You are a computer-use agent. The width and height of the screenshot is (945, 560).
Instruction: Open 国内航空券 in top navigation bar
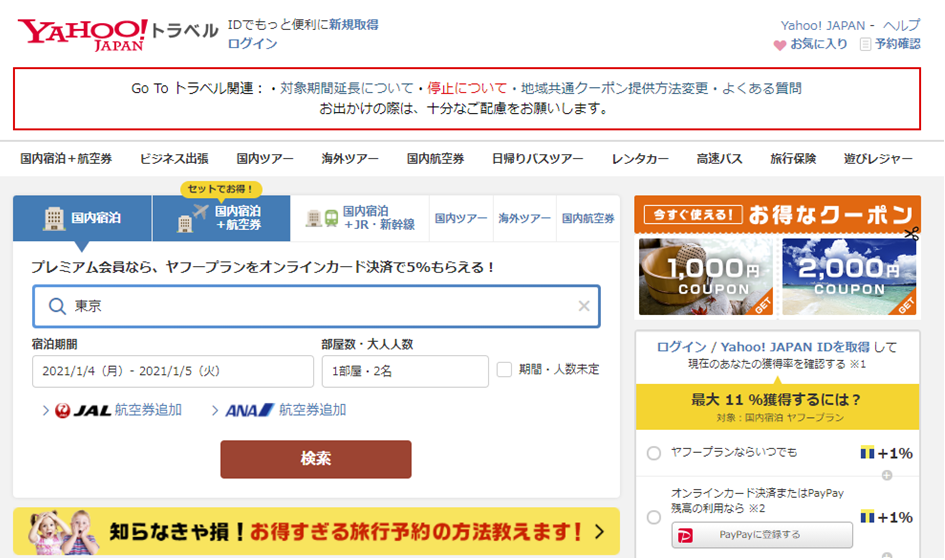436,159
